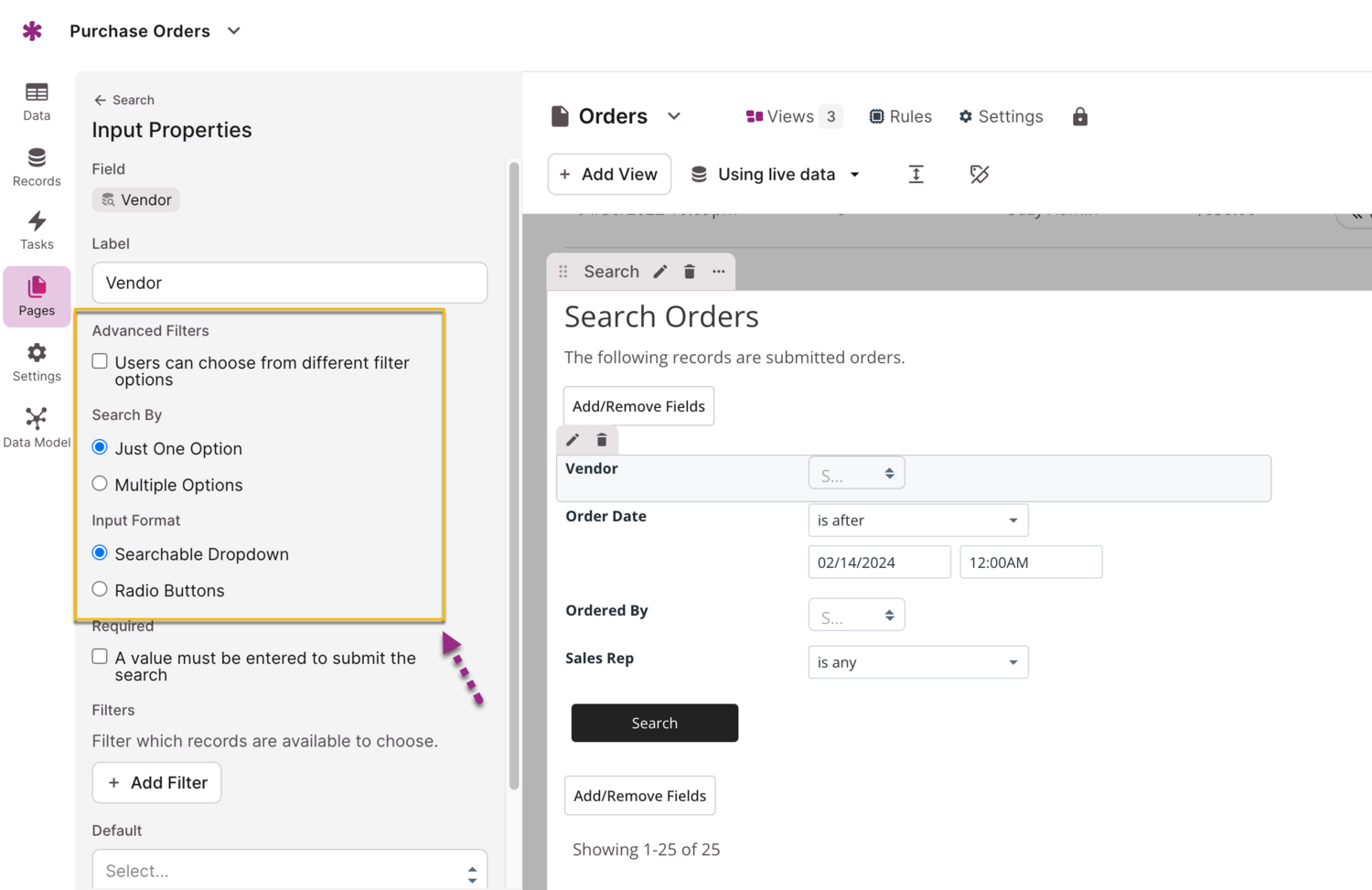The height and width of the screenshot is (890, 1372).
Task: Switch to the Rules tab
Action: tap(900, 116)
